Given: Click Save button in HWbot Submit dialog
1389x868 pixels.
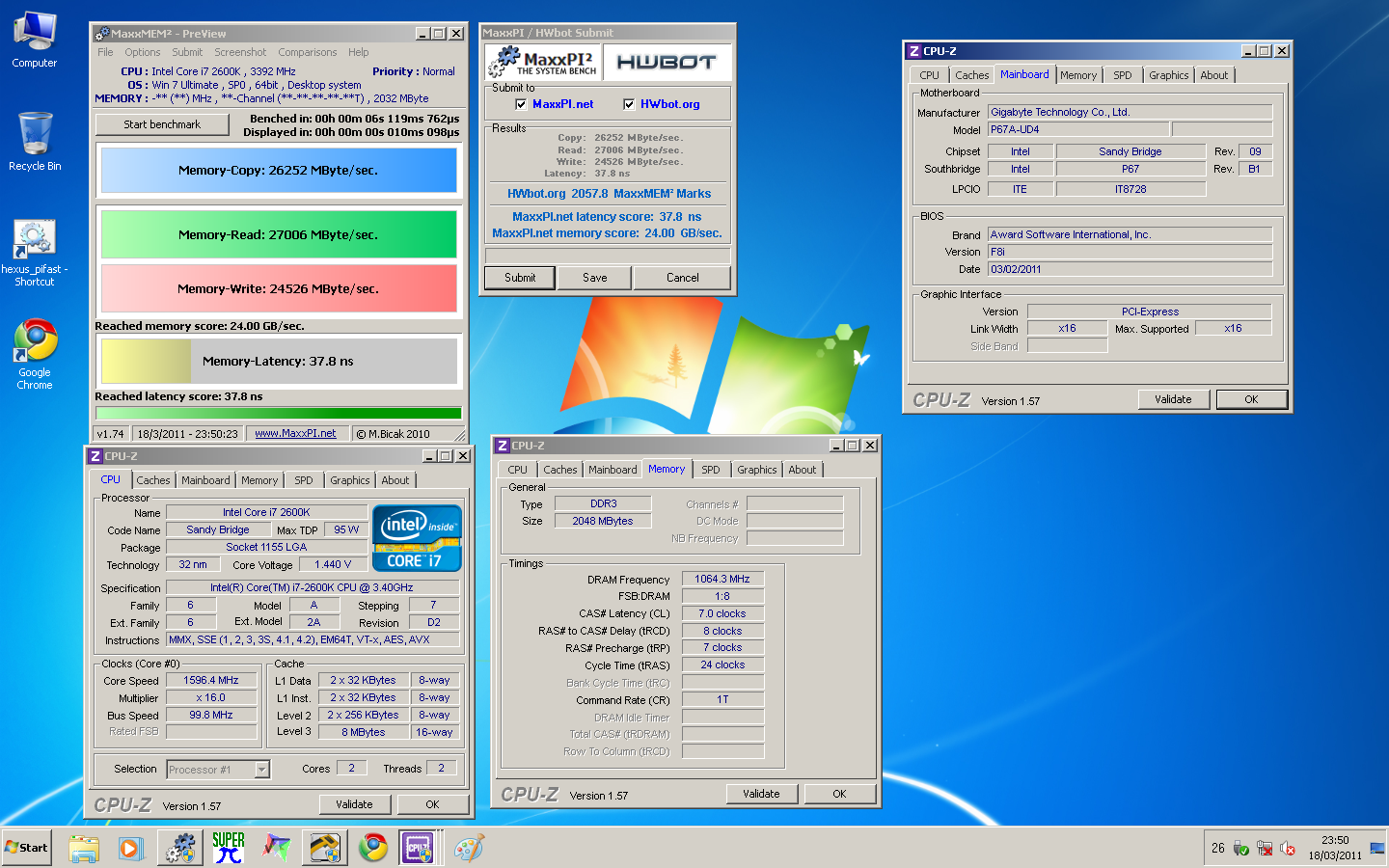Looking at the screenshot, I should tap(595, 278).
